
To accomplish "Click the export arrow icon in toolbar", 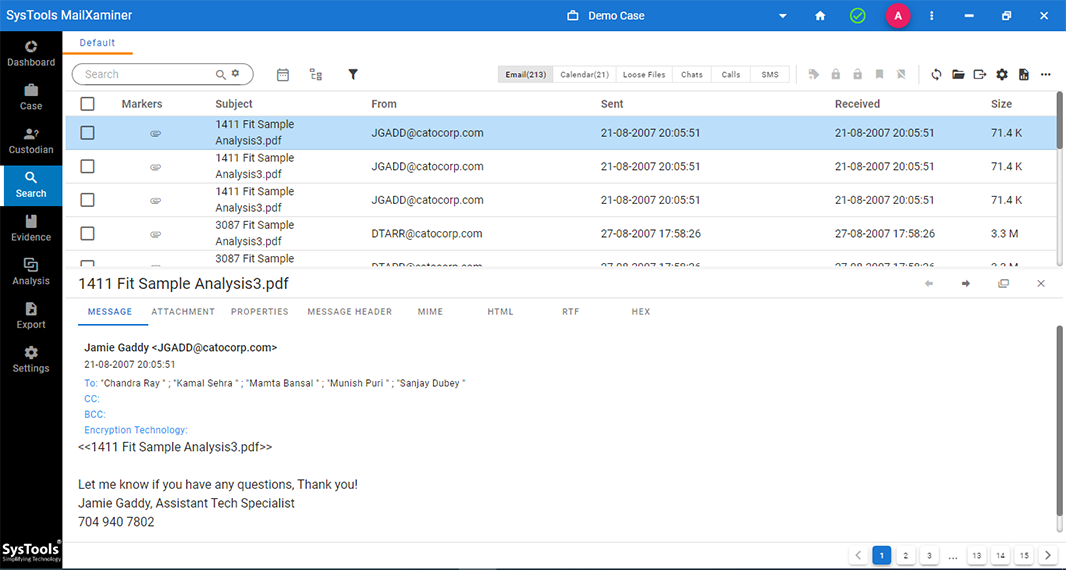I will 980,75.
